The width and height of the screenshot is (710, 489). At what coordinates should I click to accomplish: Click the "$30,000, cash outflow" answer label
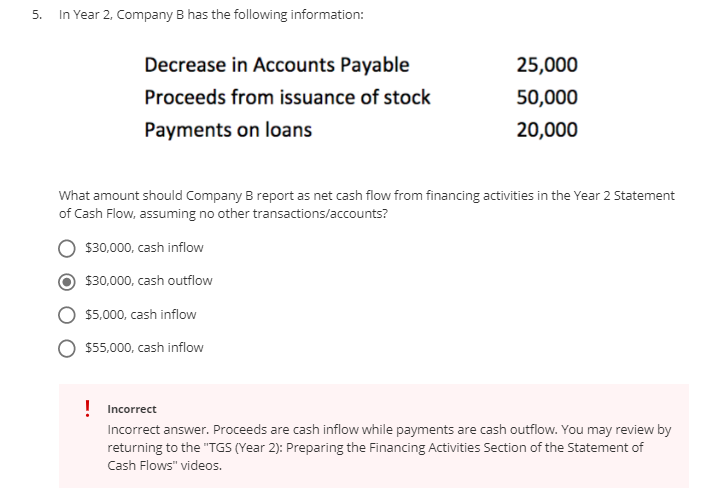[x=149, y=281]
